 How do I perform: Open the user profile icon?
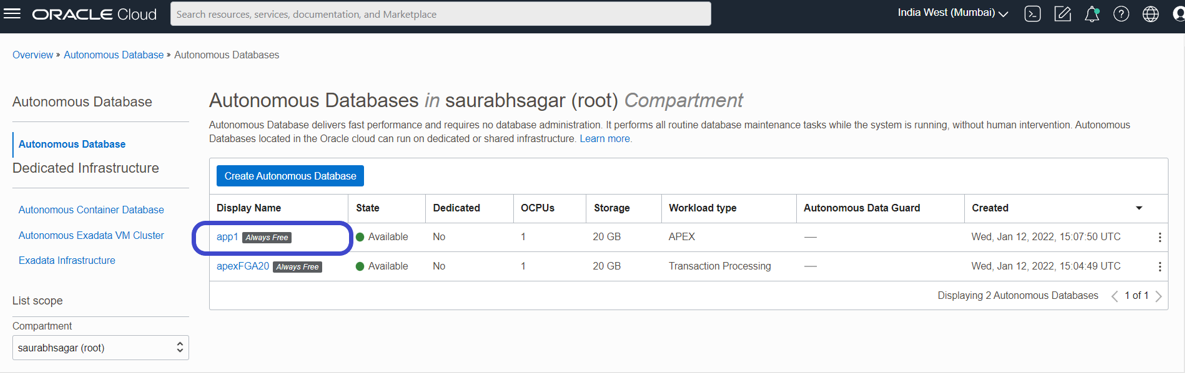1178,14
